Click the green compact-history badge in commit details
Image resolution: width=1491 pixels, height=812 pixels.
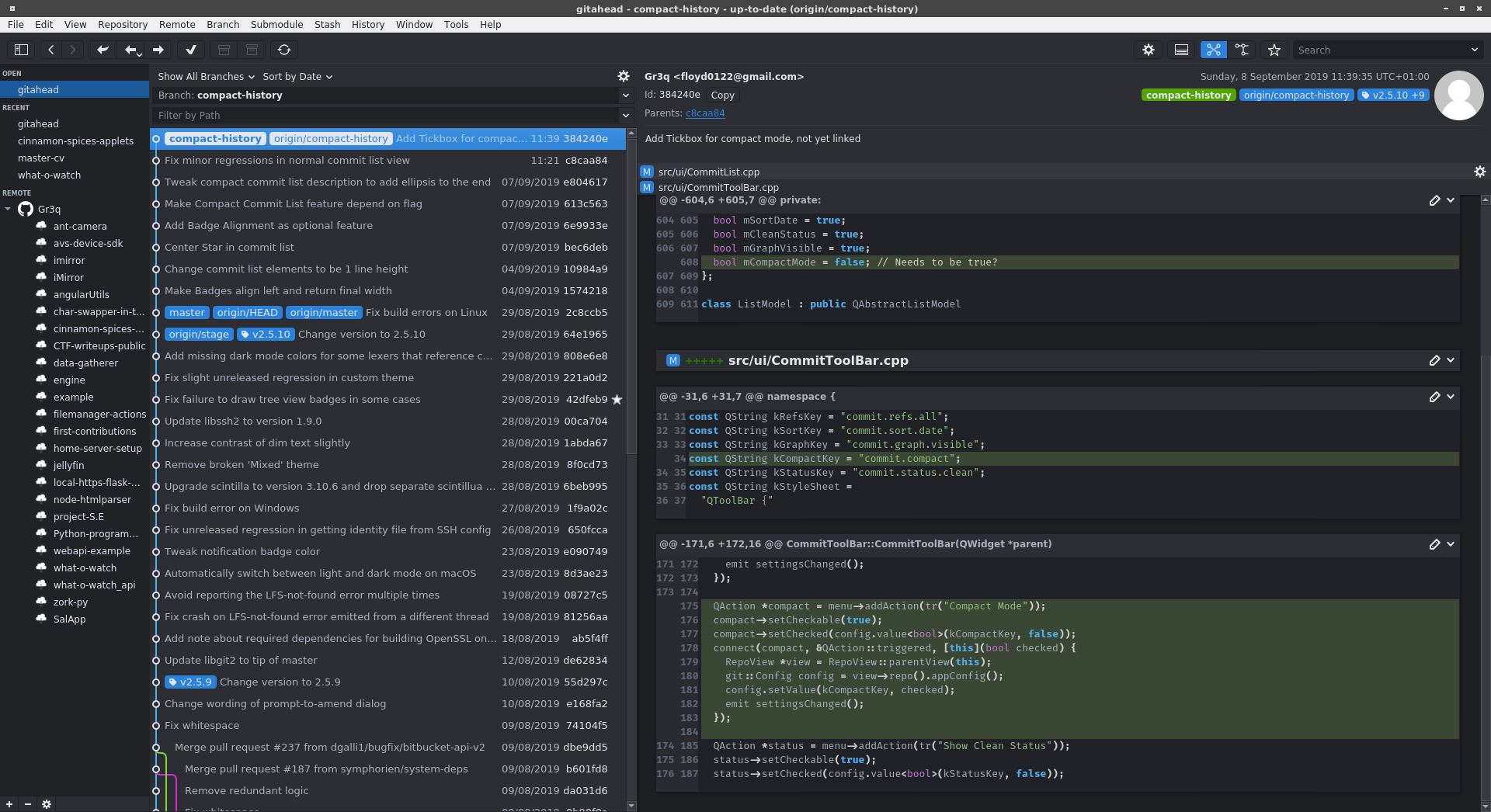tap(1188, 95)
